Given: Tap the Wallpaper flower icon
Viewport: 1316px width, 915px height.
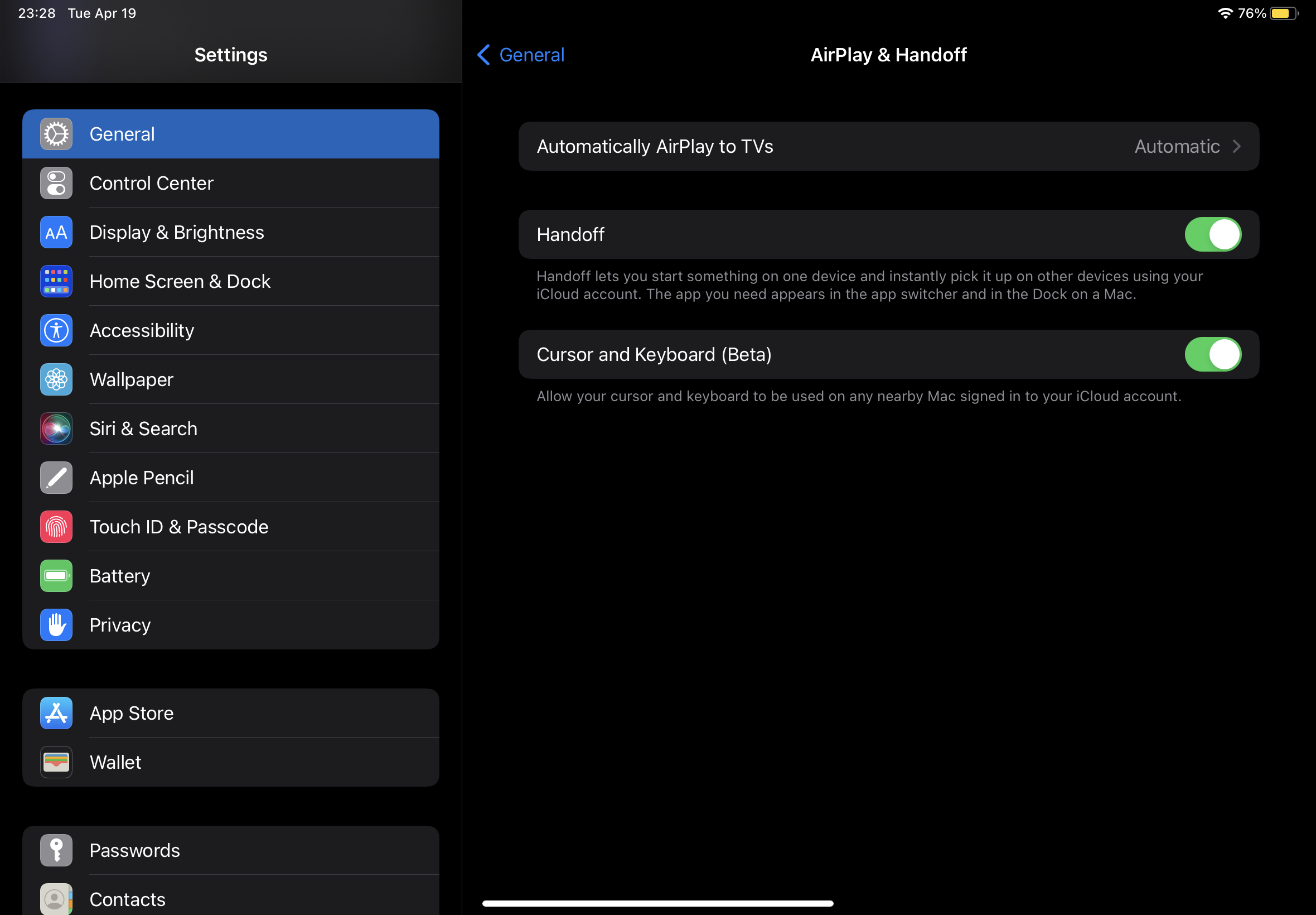Looking at the screenshot, I should click(x=56, y=379).
